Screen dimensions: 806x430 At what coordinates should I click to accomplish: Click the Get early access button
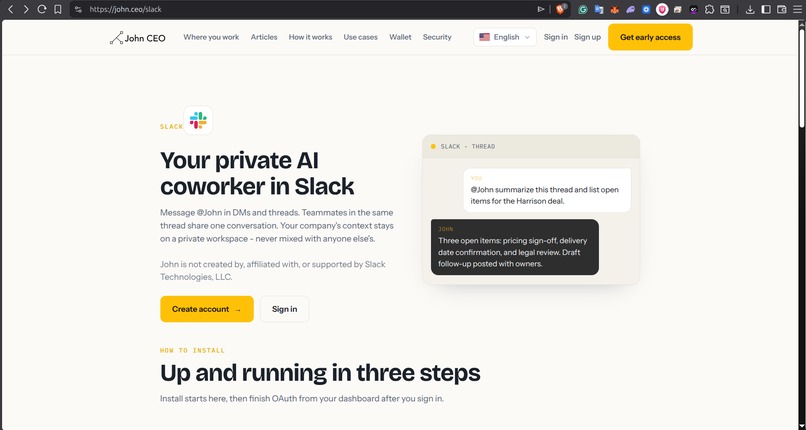click(650, 37)
